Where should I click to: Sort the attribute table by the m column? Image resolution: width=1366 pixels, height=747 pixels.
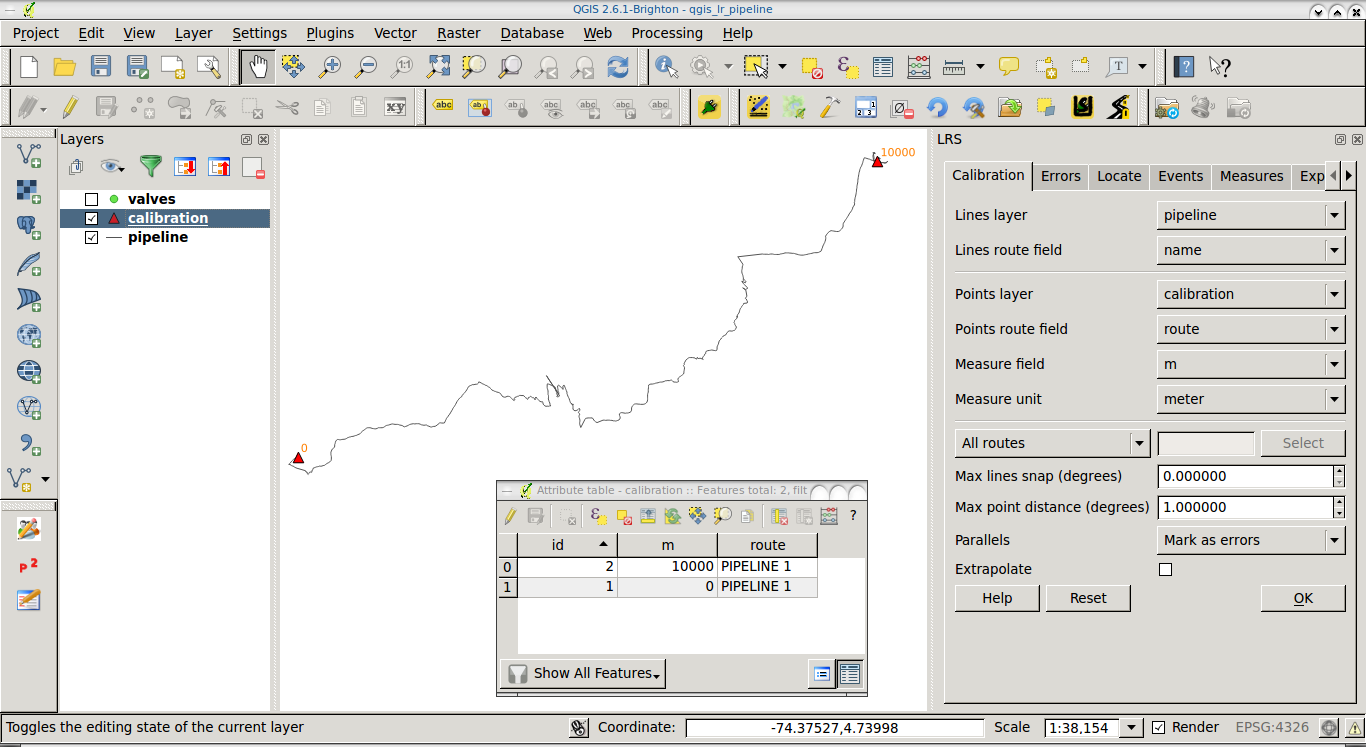[x=667, y=545]
